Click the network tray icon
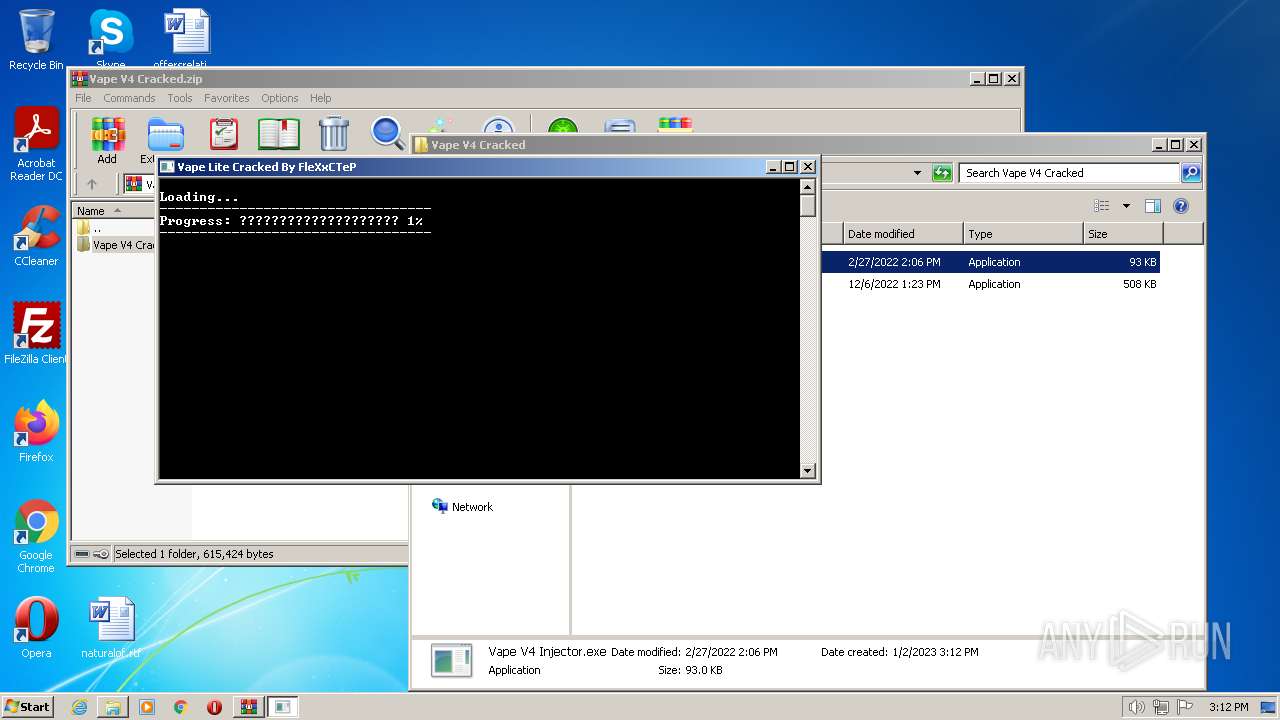Image resolution: width=1280 pixels, height=720 pixels. [x=1161, y=707]
